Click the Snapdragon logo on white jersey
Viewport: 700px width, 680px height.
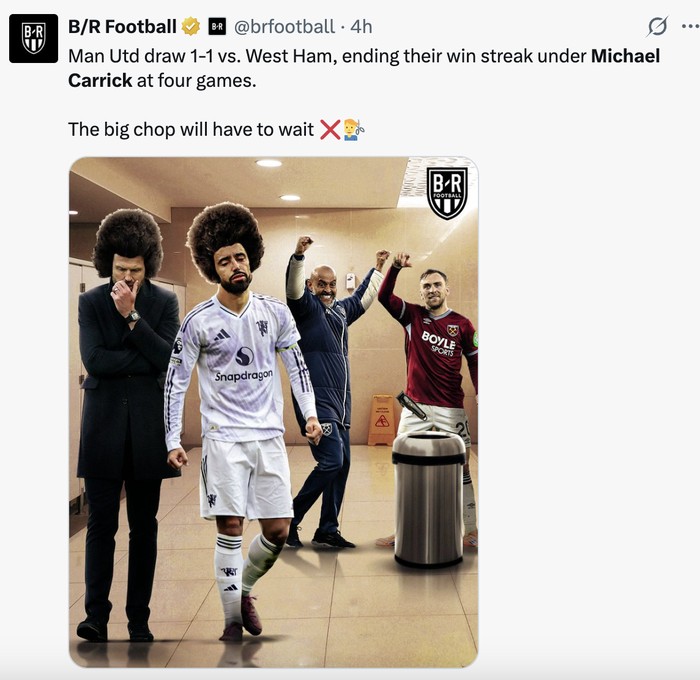(244, 365)
